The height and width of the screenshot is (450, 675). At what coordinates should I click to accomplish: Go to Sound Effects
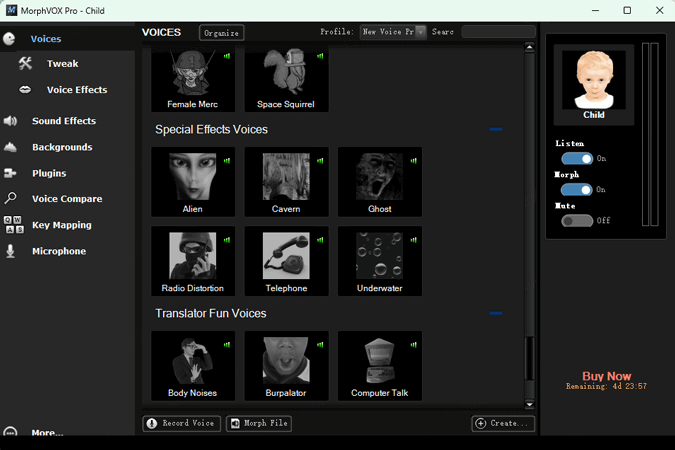click(x=64, y=121)
